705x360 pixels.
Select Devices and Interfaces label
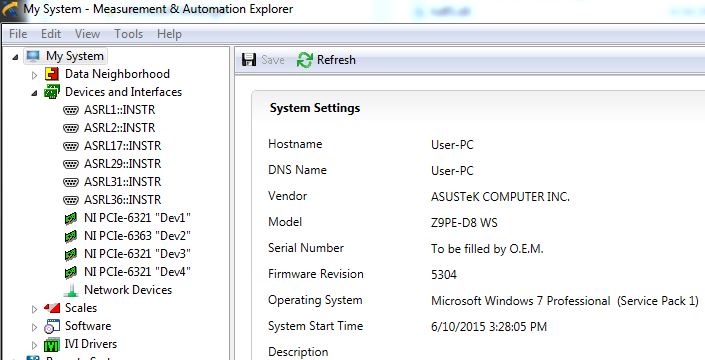124,92
